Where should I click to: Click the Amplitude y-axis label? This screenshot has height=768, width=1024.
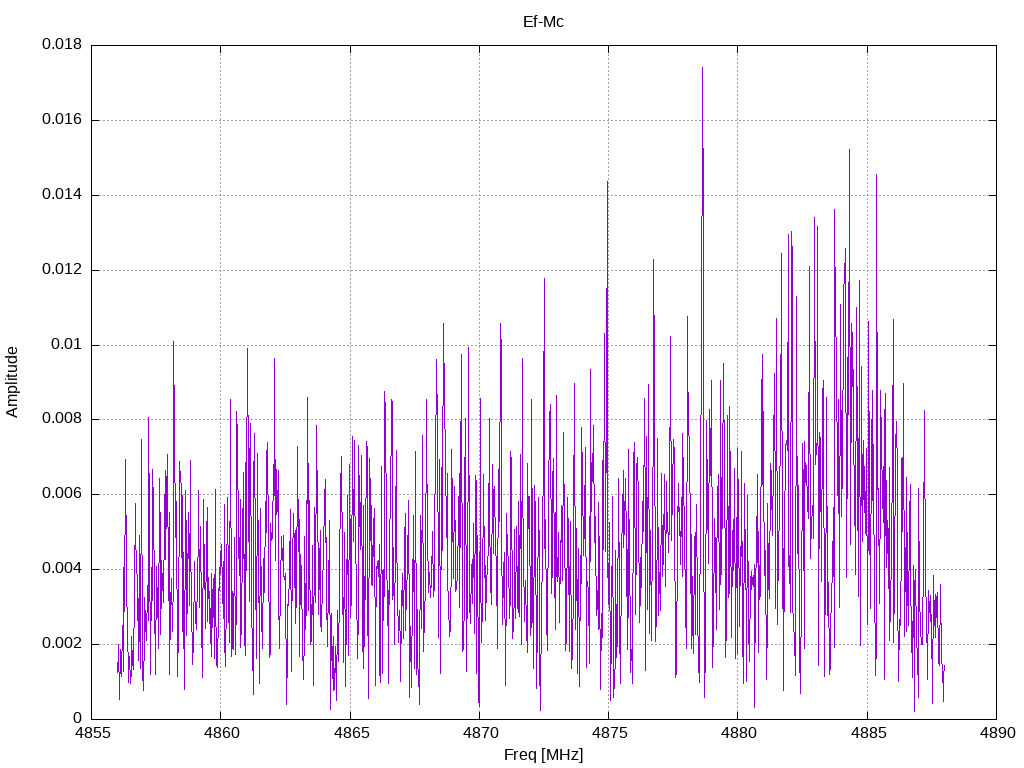coord(12,382)
